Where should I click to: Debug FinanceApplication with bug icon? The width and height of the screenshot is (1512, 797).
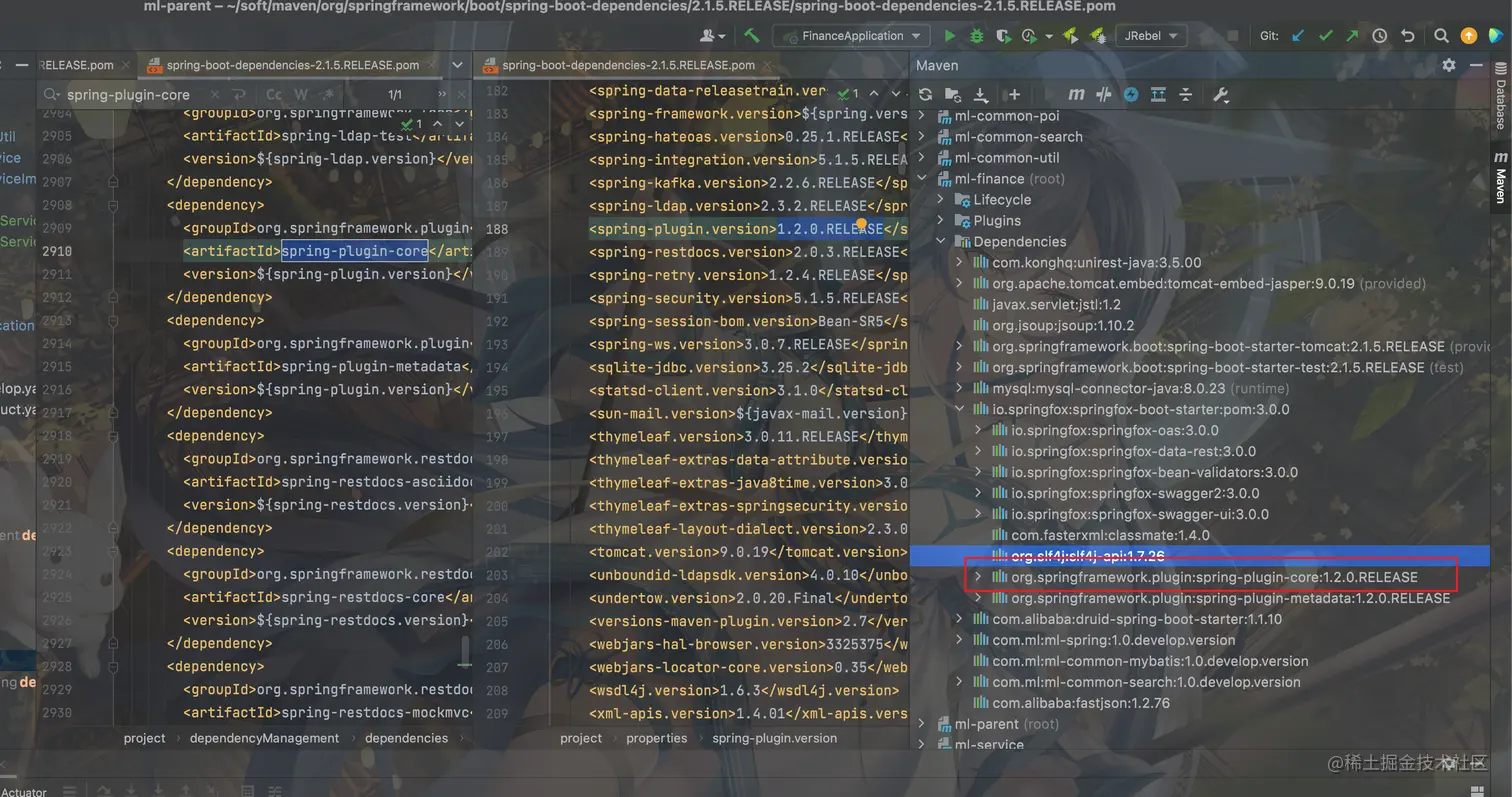977,35
